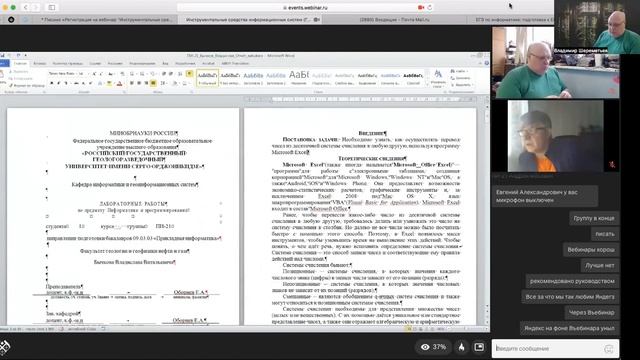Center the paragraph text

(x=139, y=83)
